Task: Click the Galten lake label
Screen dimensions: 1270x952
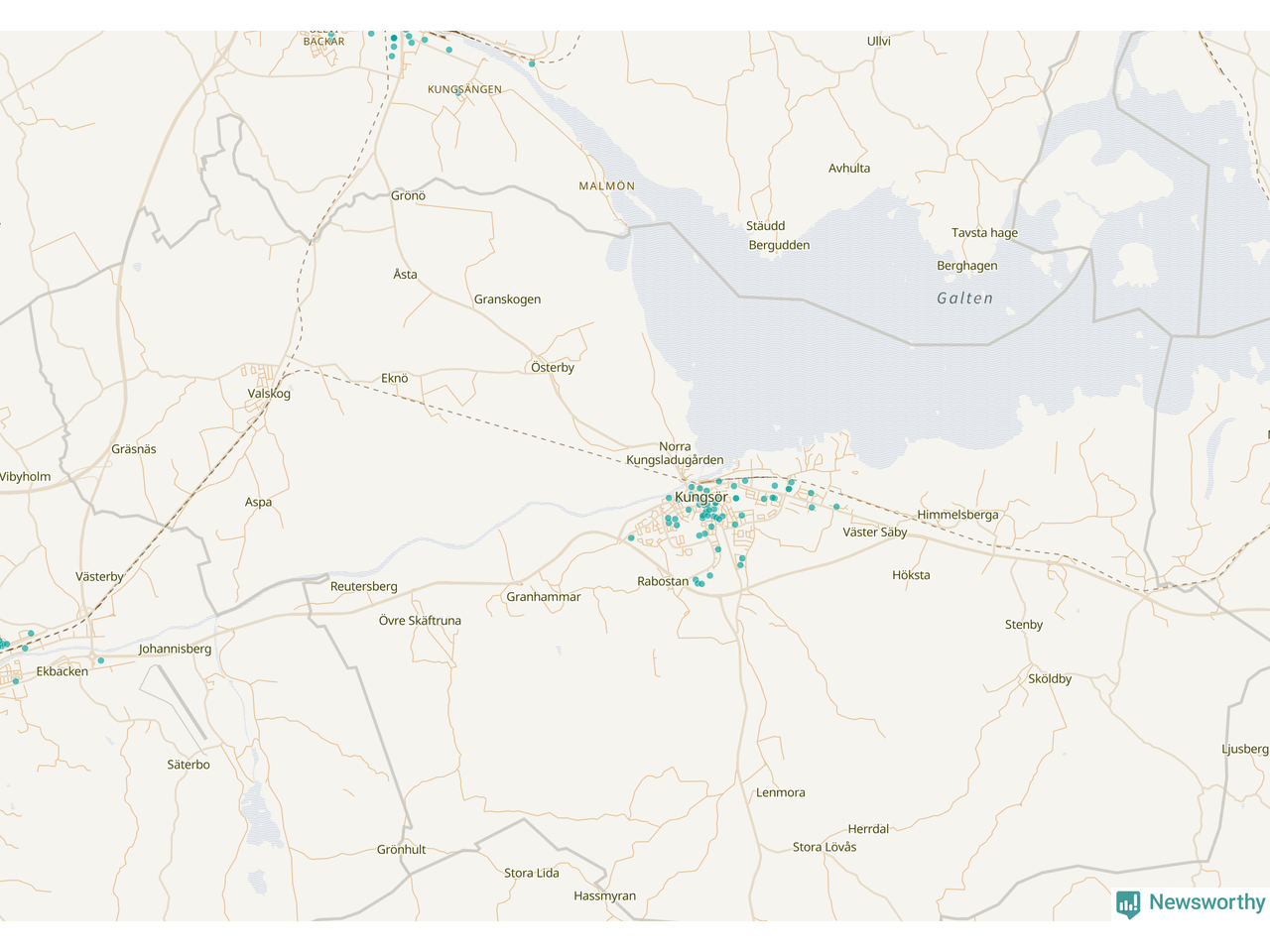Action: (x=964, y=298)
